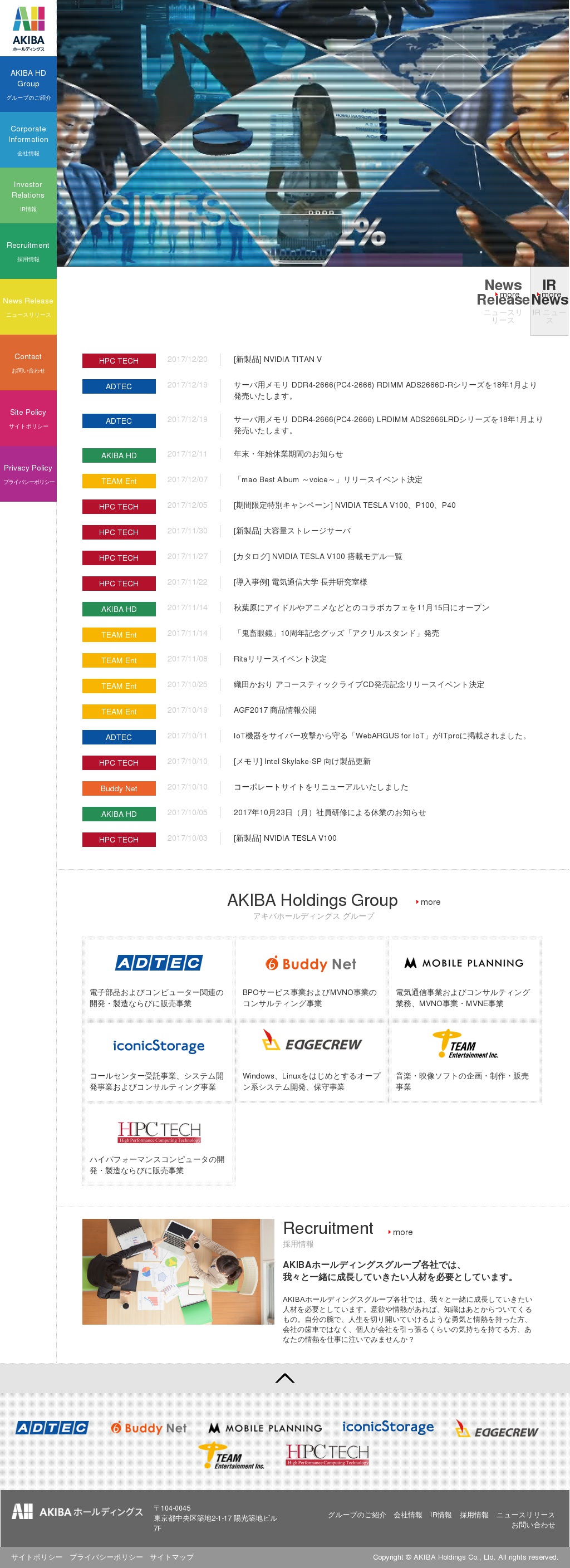The width and height of the screenshot is (570, 1568).
Task: Open コーポレートサイトをリニューアル news item
Action: (x=321, y=786)
